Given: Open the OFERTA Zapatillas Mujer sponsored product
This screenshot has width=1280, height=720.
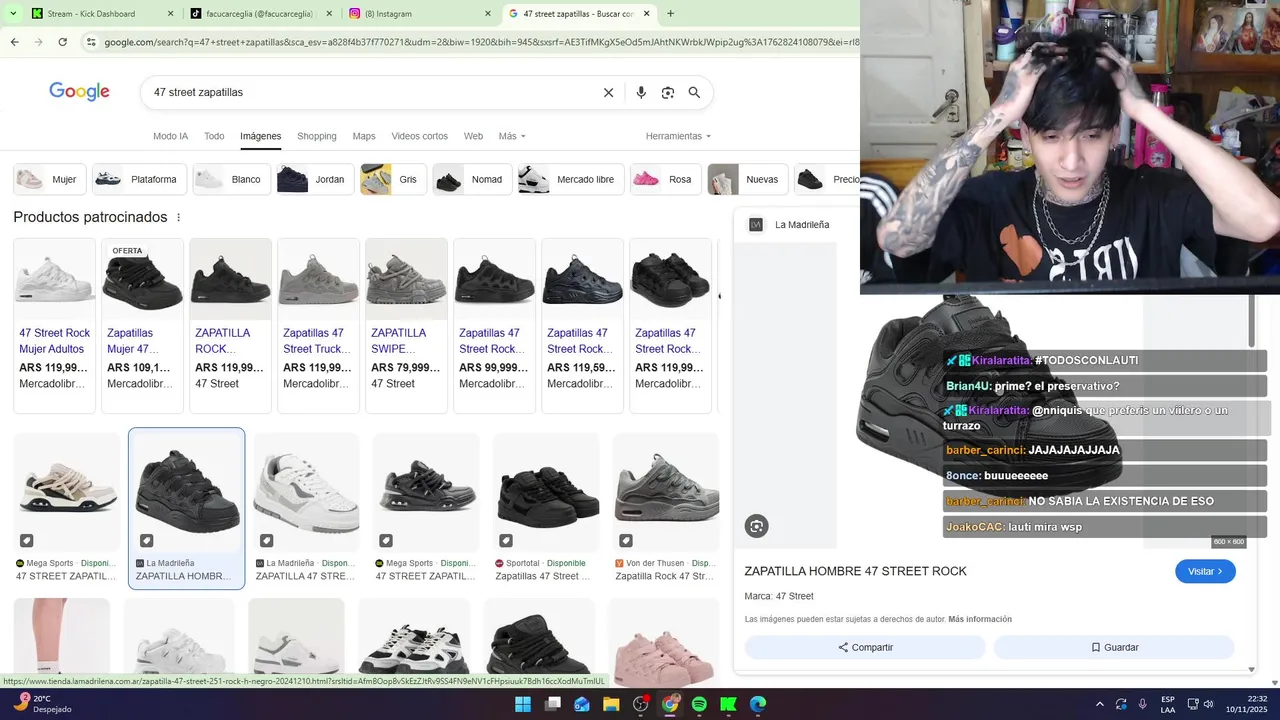Looking at the screenshot, I should [142, 325].
